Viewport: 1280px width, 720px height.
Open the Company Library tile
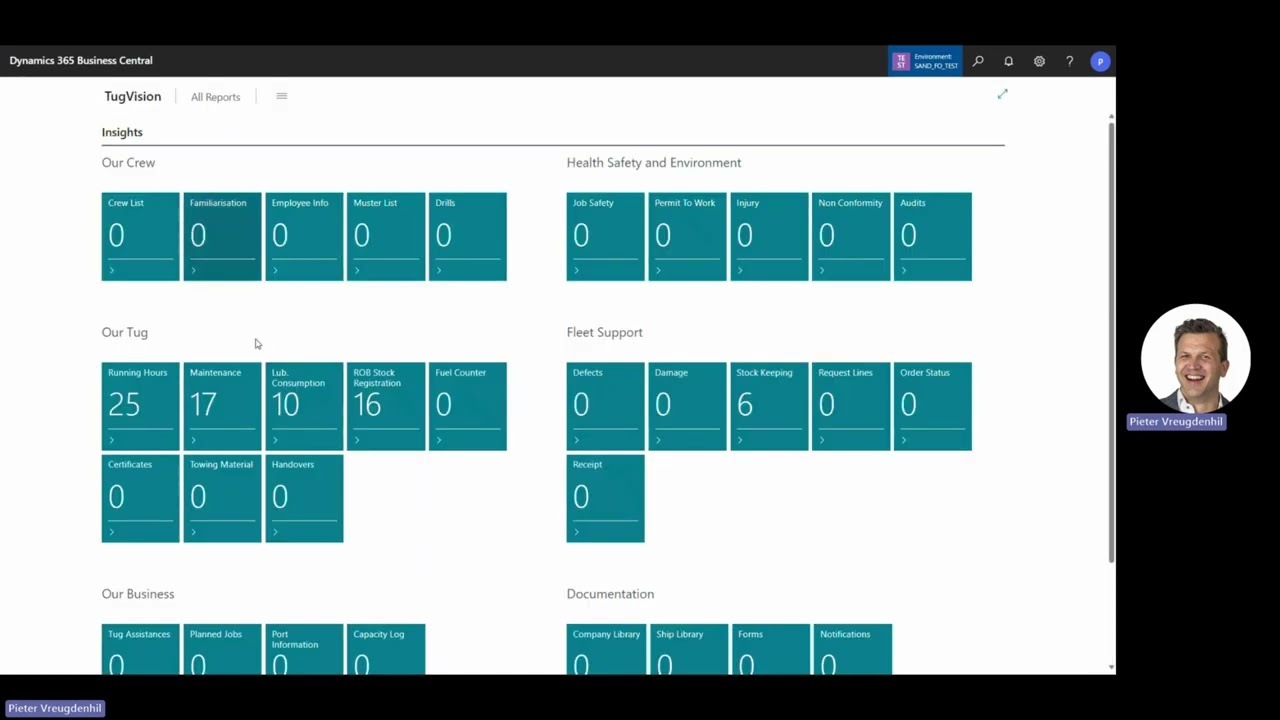pyautogui.click(x=605, y=649)
